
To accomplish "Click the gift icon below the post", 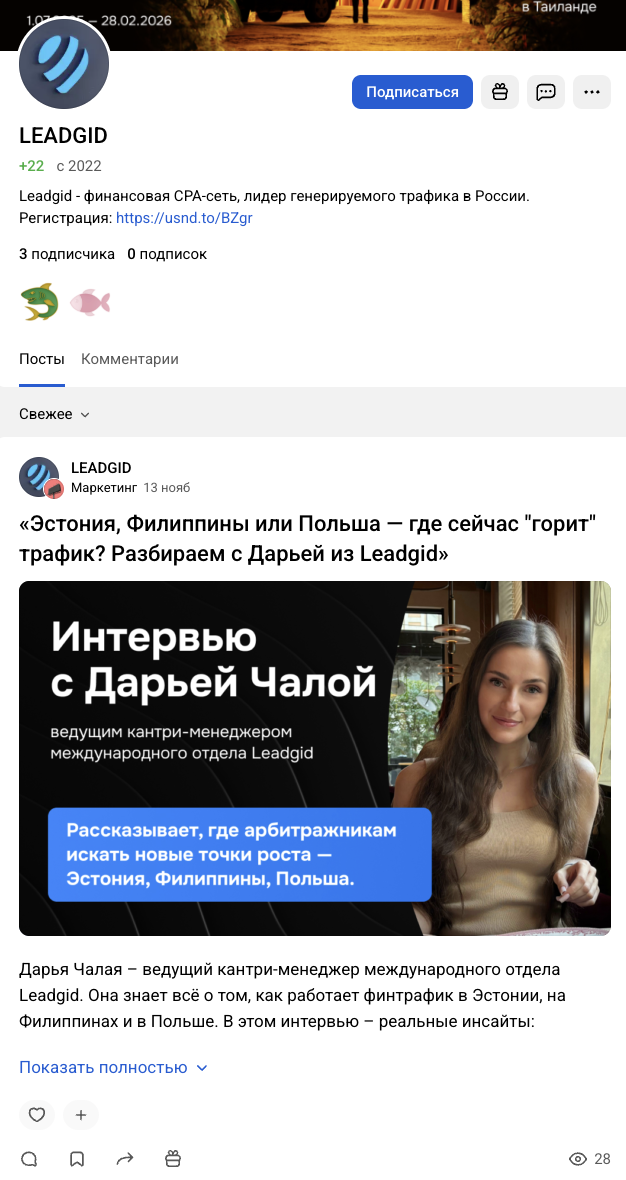I will (x=173, y=1159).
